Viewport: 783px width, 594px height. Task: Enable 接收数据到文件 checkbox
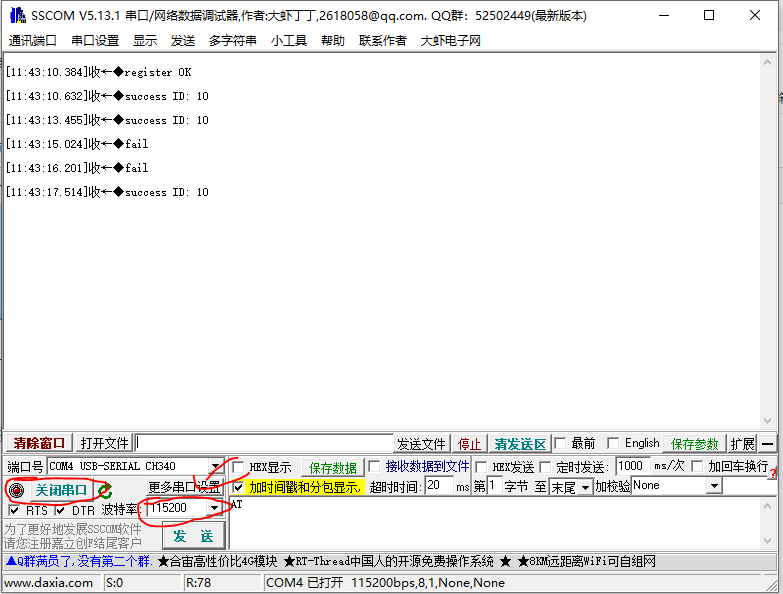[x=374, y=466]
